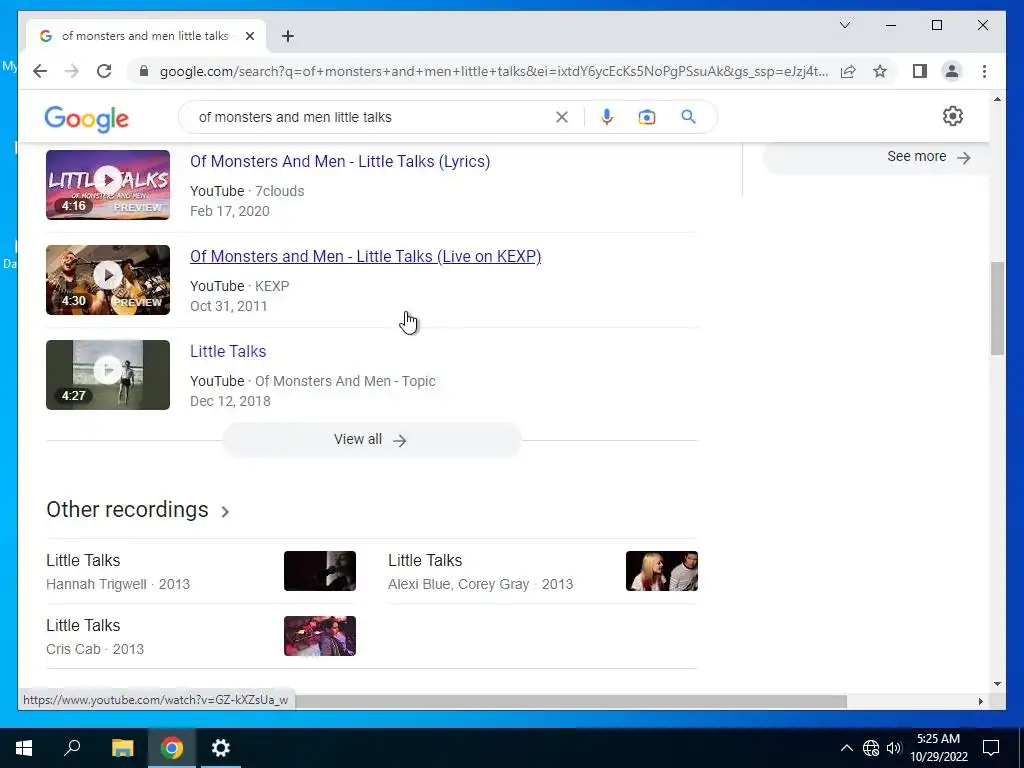Click the 7clouds channel name
Screen dimensions: 1024x768
click(280, 191)
